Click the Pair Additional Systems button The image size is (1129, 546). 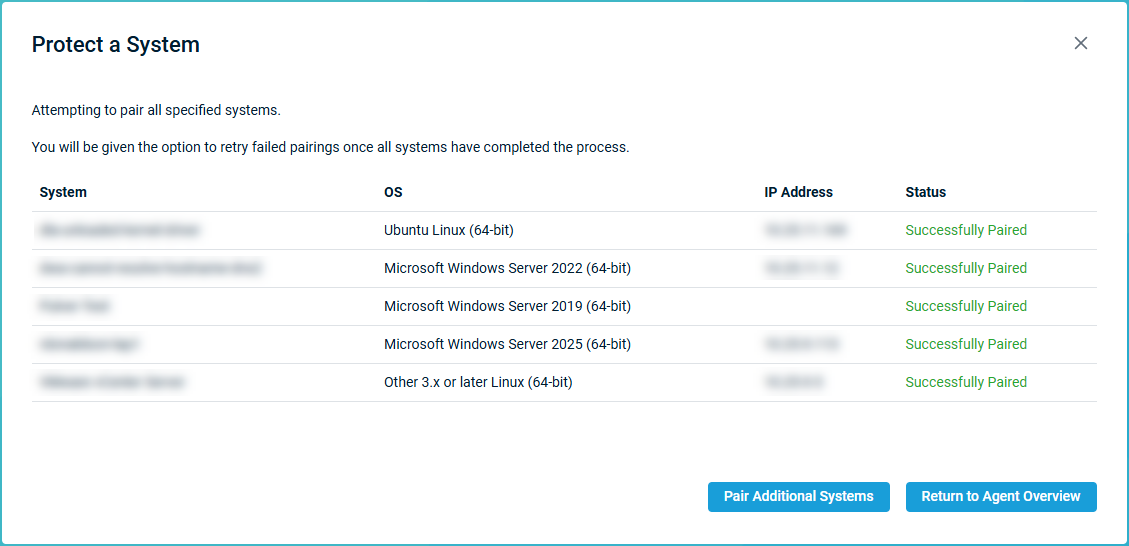tap(798, 497)
